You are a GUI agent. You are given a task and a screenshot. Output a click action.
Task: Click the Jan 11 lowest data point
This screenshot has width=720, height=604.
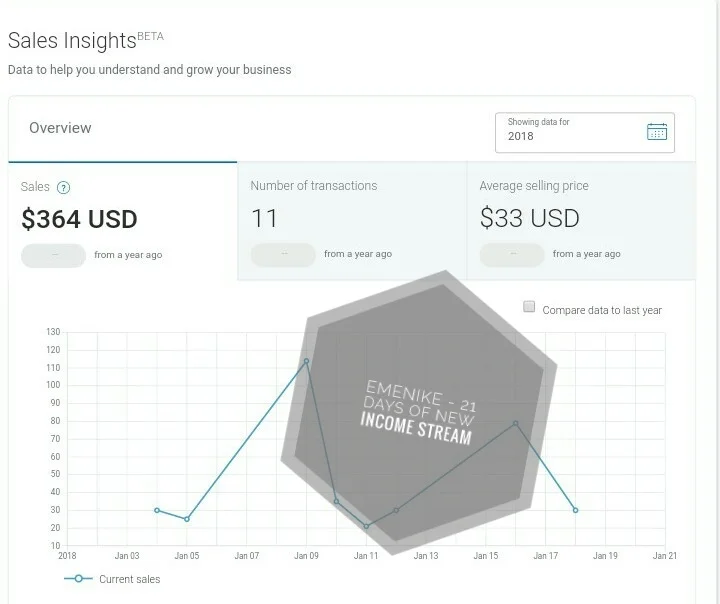(x=366, y=526)
